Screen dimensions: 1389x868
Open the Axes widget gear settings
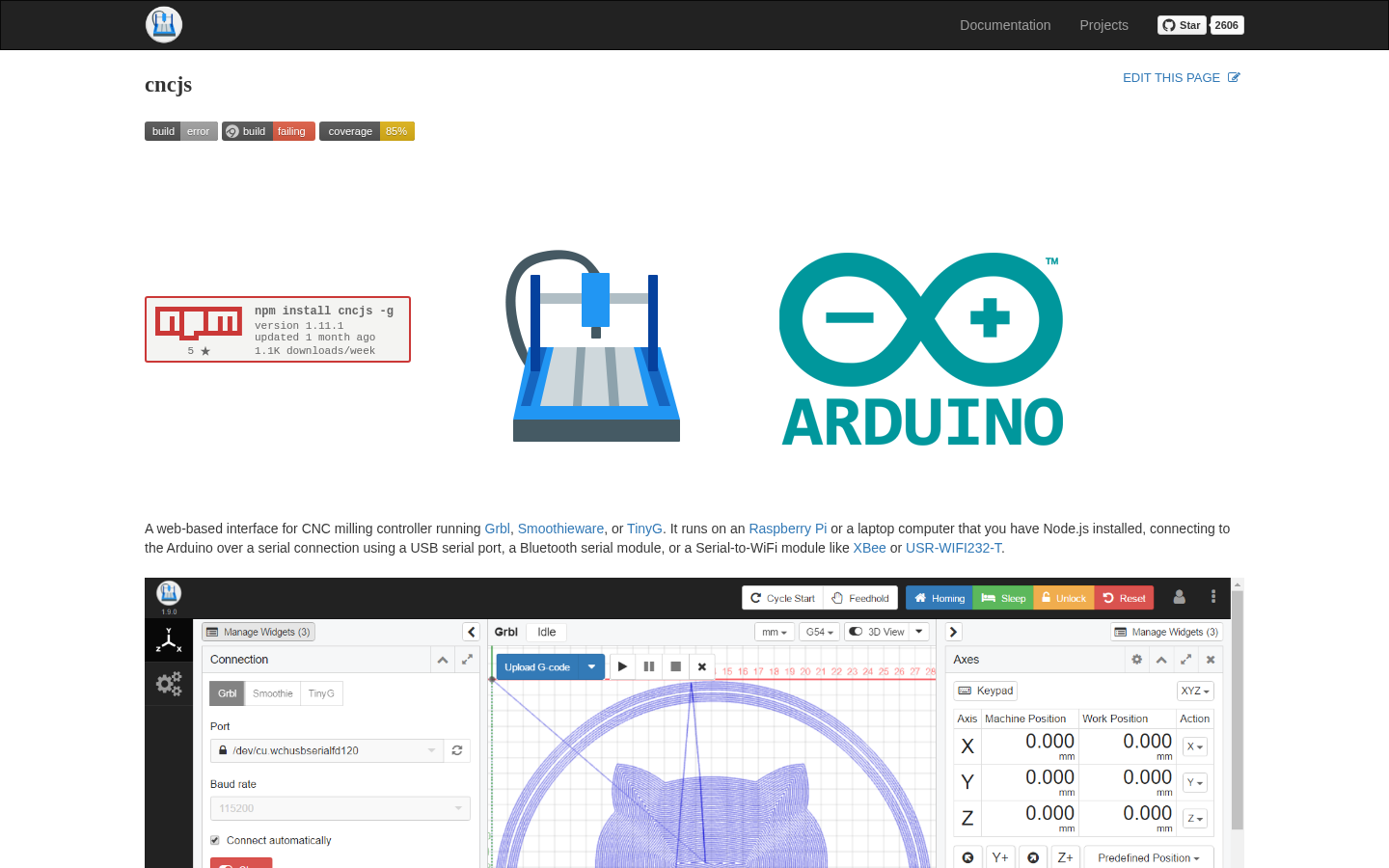(1137, 660)
